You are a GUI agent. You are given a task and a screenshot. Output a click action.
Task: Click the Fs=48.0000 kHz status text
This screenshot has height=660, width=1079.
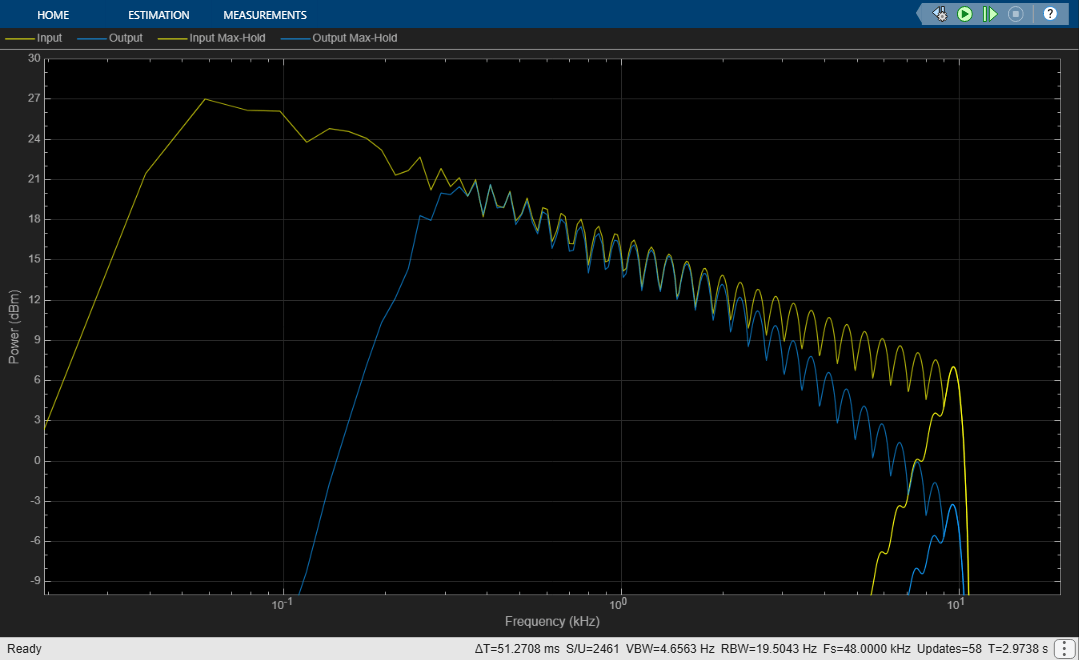pyautogui.click(x=866, y=648)
